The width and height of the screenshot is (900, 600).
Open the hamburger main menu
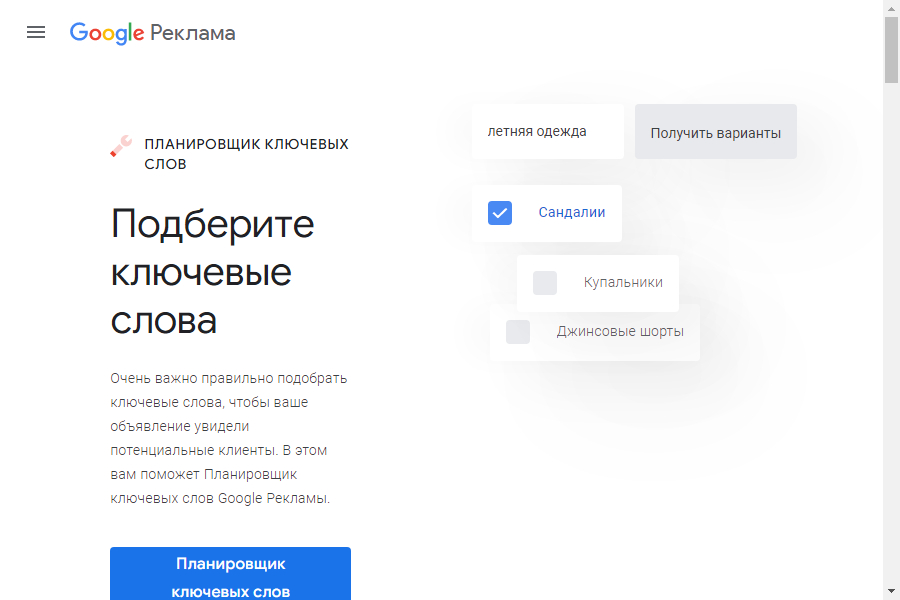(36, 32)
